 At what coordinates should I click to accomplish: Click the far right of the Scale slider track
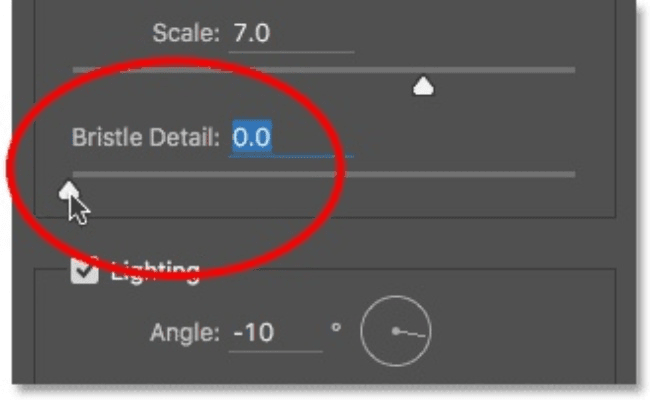point(570,70)
